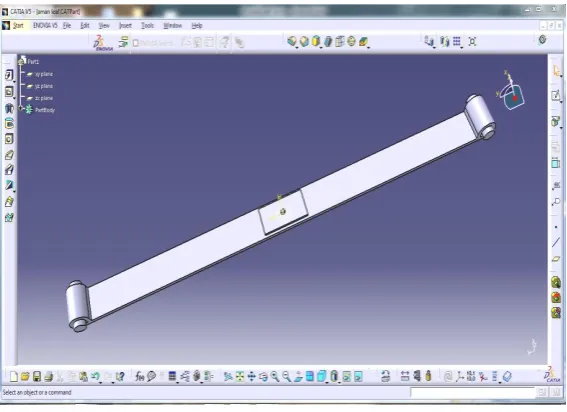Click the Sketch icon in right toolbar
The width and height of the screenshot is (567, 412).
pyautogui.click(x=556, y=95)
